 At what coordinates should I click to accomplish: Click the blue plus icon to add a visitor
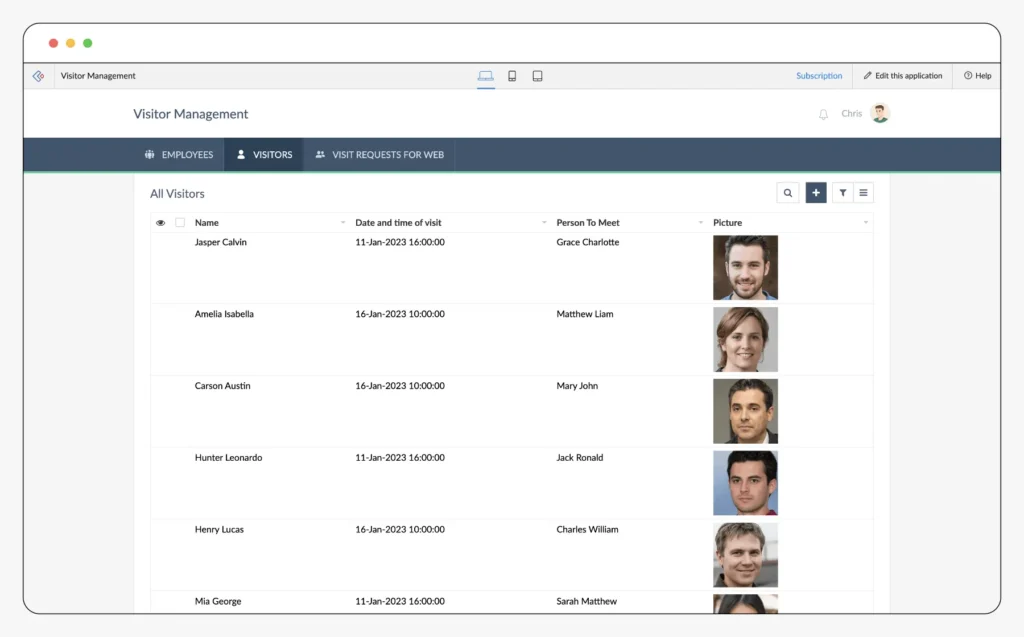816,192
